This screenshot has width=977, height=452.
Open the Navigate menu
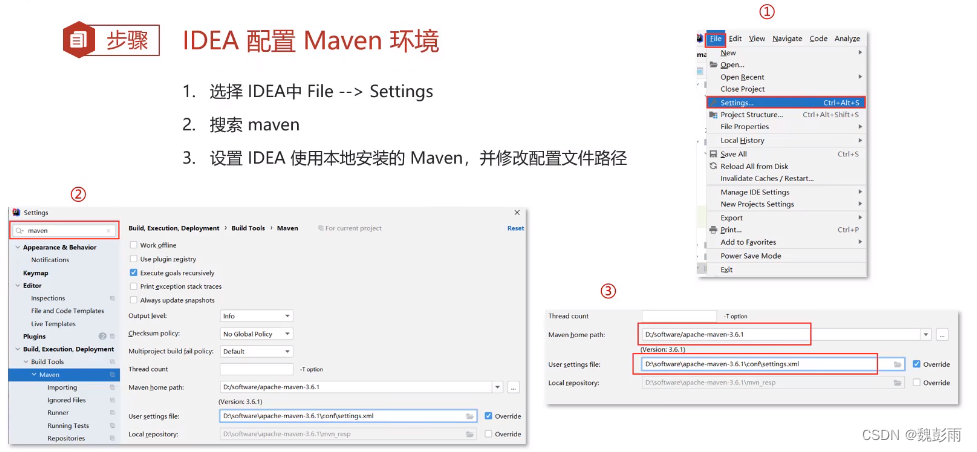787,39
